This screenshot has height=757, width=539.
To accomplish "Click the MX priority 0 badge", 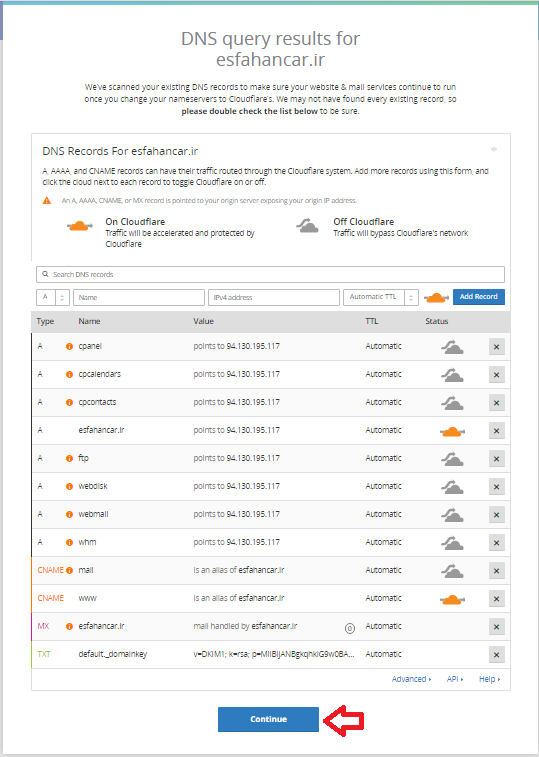I will coord(350,629).
